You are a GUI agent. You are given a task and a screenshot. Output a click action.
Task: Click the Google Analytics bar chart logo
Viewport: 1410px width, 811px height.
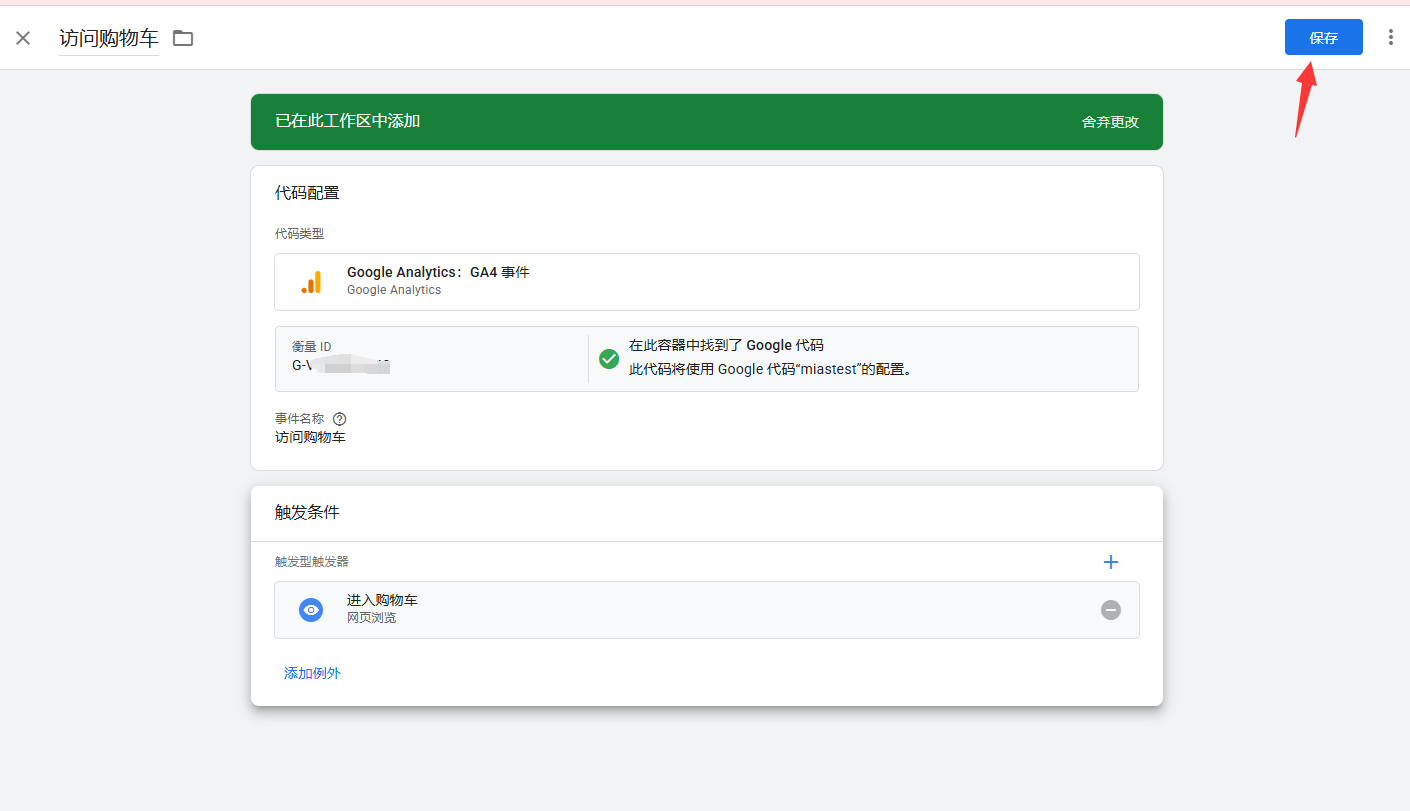tap(311, 283)
